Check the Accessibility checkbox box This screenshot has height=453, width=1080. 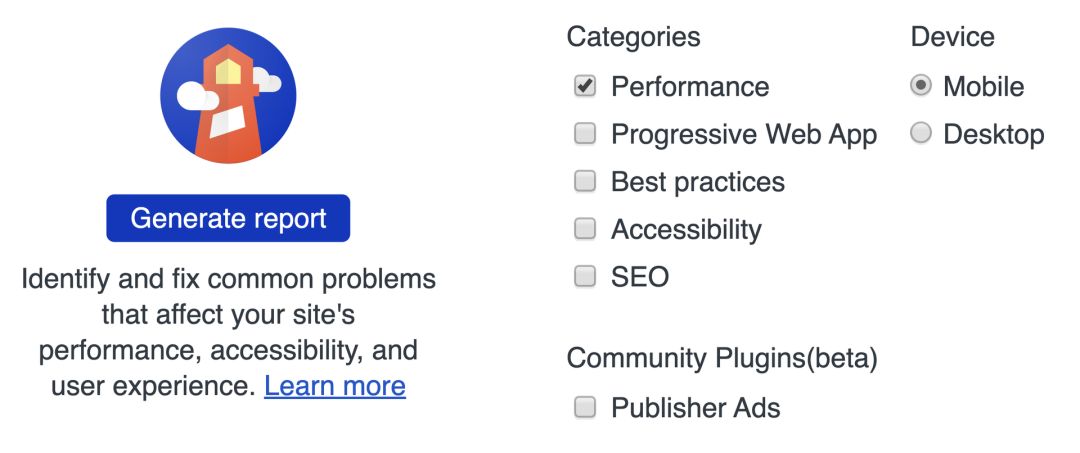click(585, 229)
